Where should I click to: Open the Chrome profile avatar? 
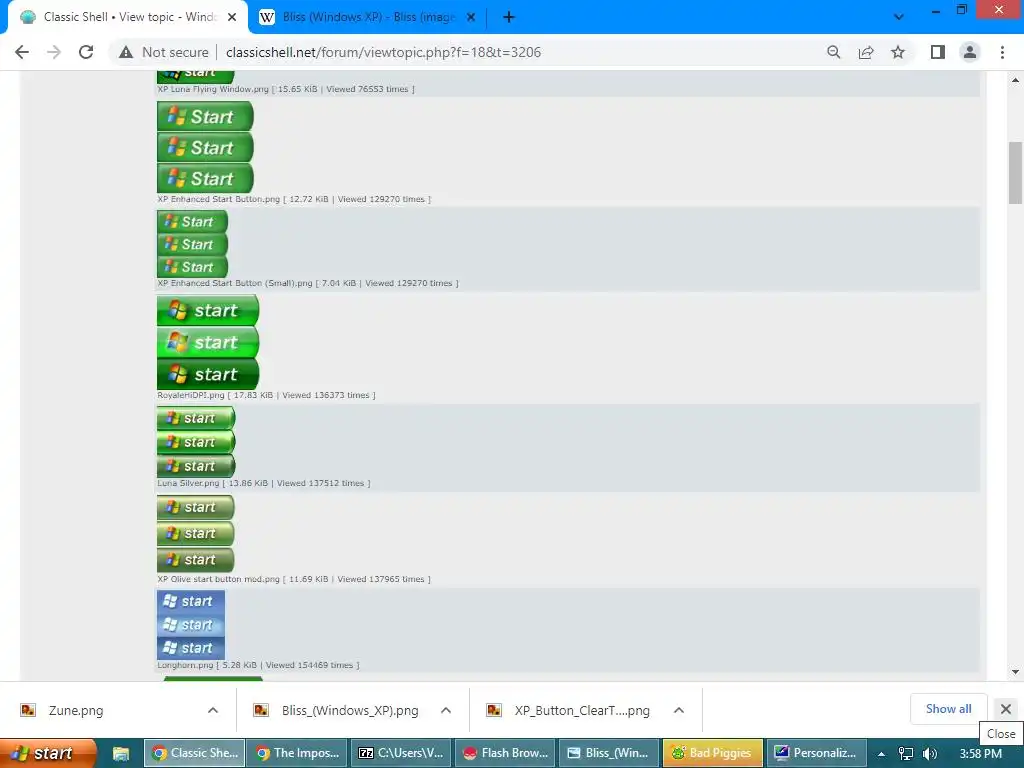970,52
